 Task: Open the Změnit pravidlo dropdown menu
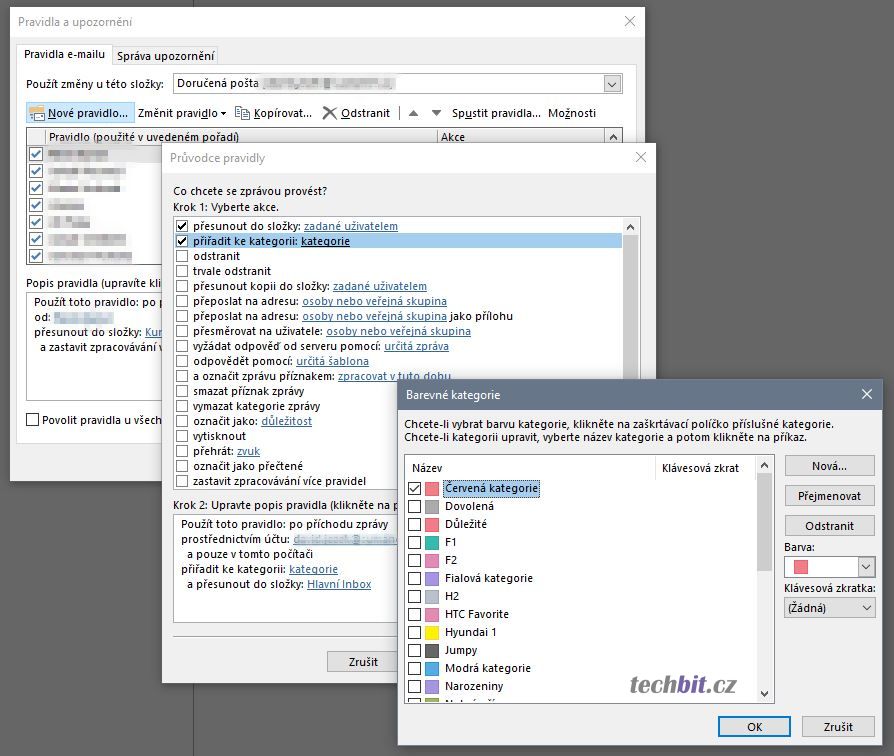pos(182,113)
